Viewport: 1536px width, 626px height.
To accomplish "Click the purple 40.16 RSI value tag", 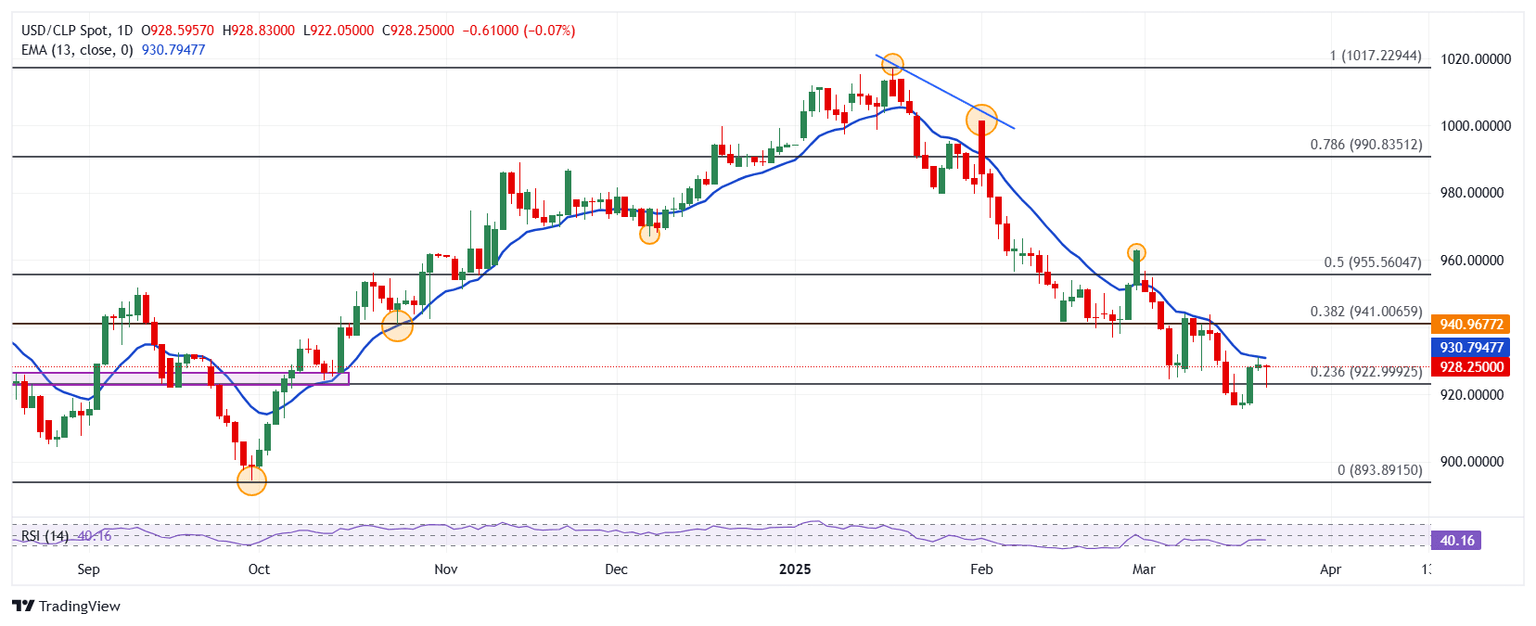I will pyautogui.click(x=1455, y=541).
